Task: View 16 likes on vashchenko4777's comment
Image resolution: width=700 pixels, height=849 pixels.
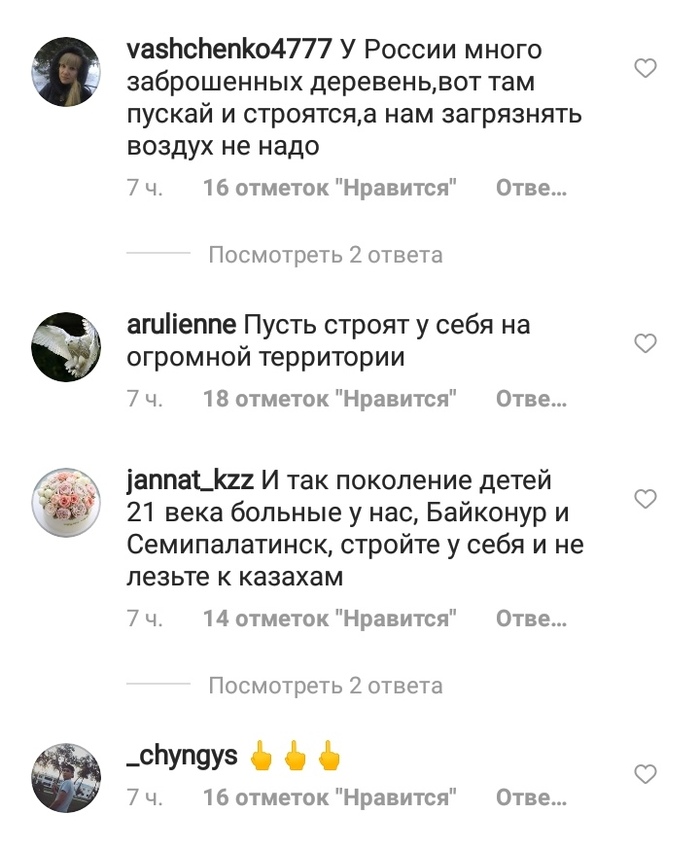Action: coord(330,188)
